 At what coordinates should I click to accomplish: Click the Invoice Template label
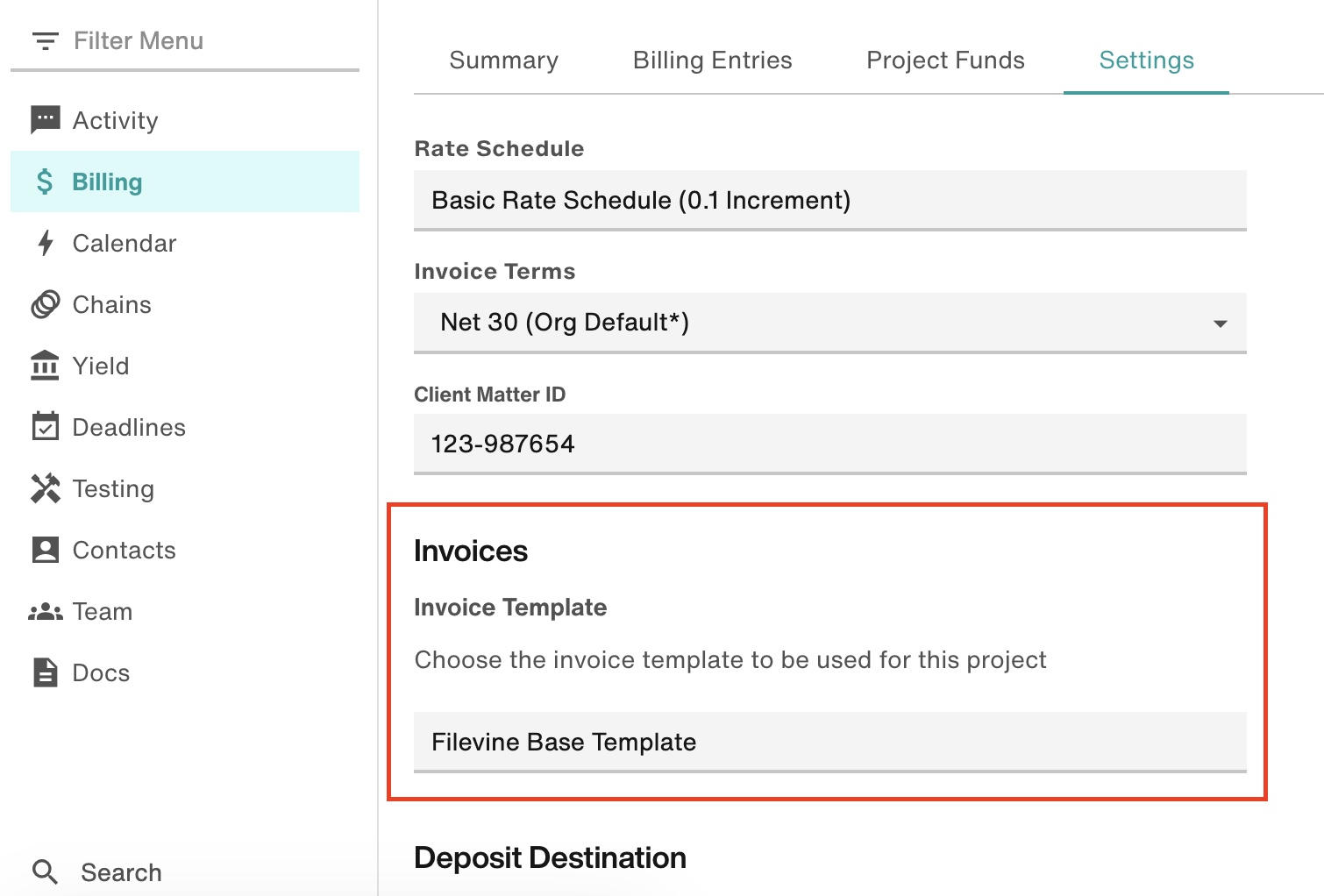click(x=510, y=608)
